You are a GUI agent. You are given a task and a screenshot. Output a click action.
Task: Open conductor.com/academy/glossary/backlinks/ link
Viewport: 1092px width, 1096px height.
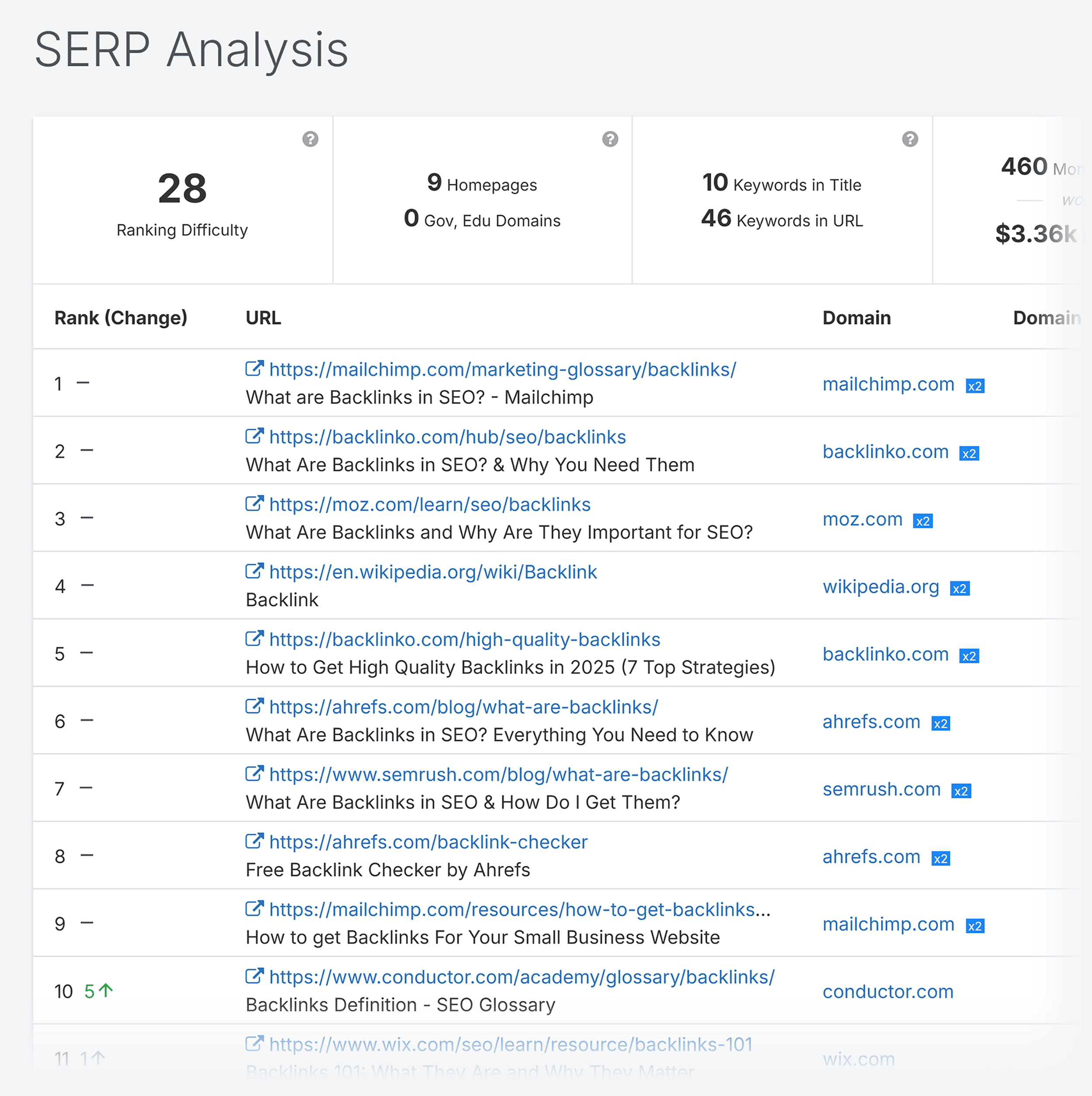tap(522, 977)
